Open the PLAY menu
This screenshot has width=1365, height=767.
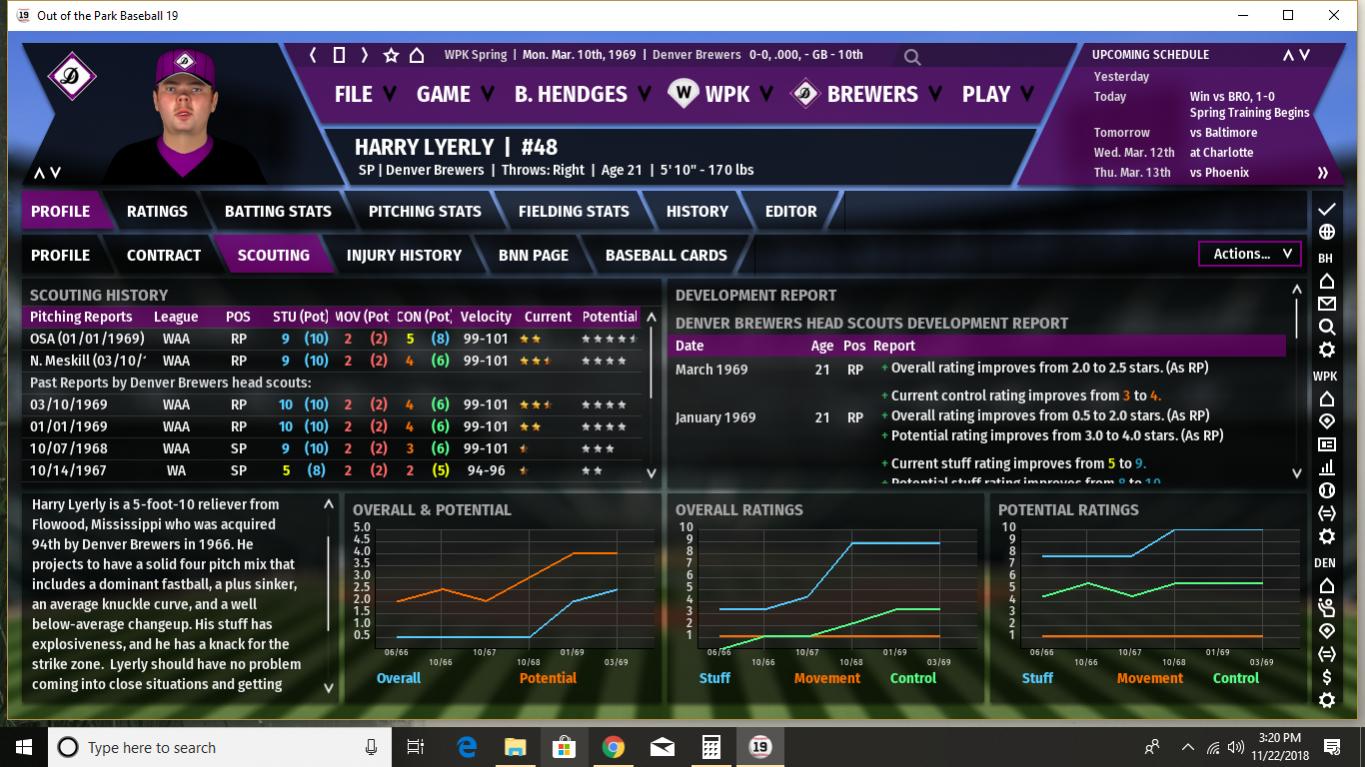[x=997, y=95]
